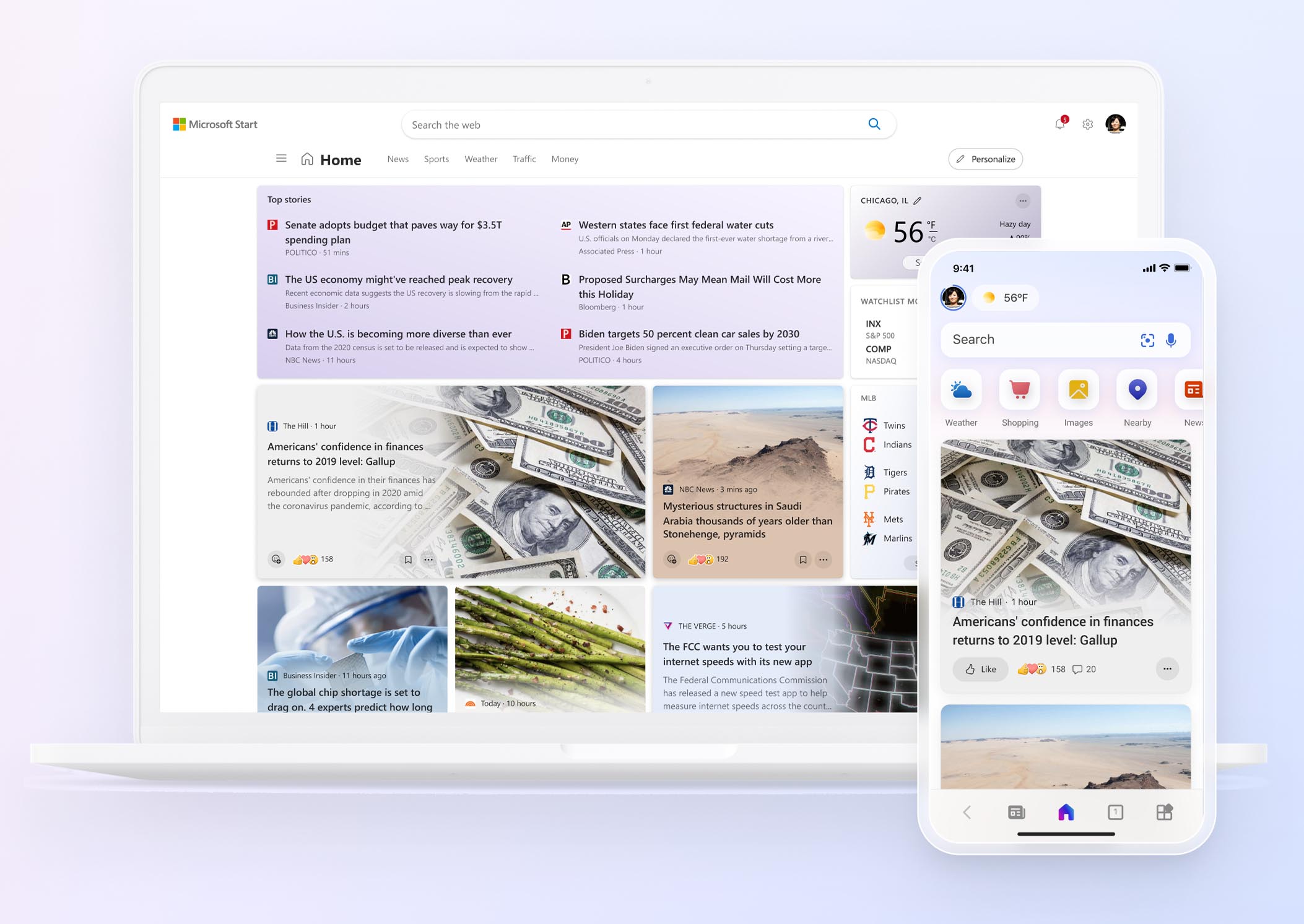Image resolution: width=1304 pixels, height=924 pixels.
Task: Click the Microsoft Start logo
Action: tap(215, 124)
